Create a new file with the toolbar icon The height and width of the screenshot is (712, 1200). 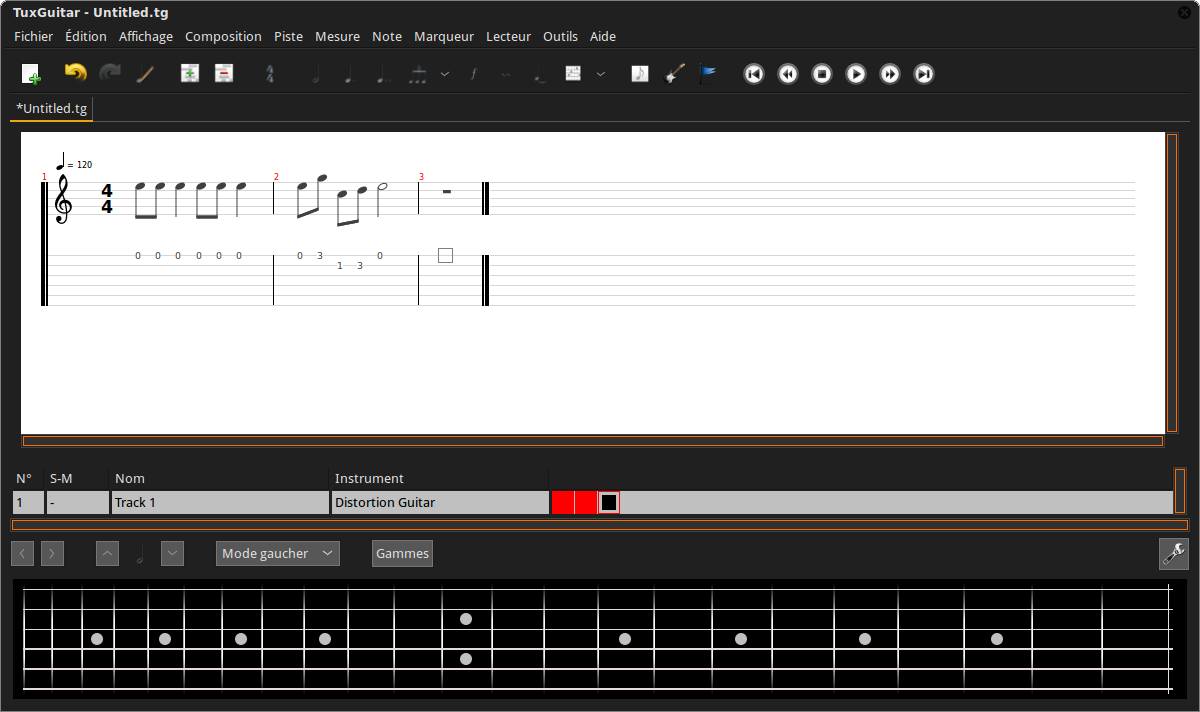pyautogui.click(x=31, y=74)
